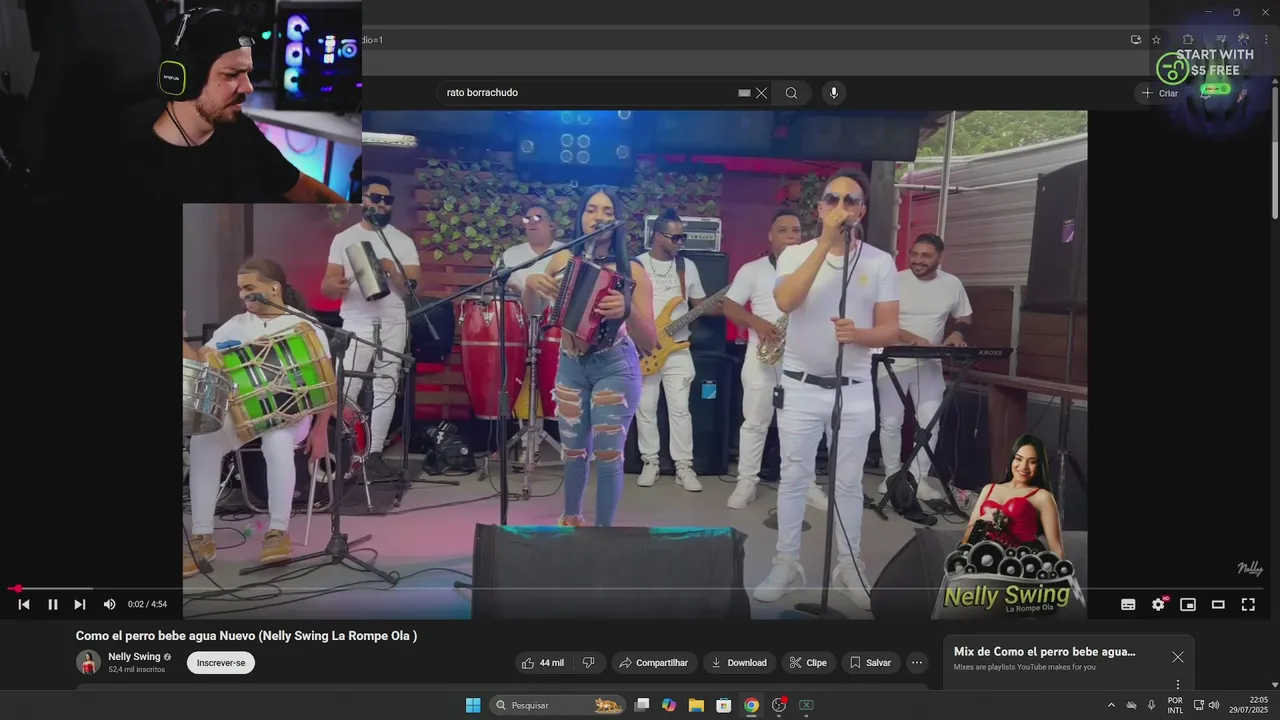Pause the playing video
Viewport: 1280px width, 720px height.
click(52, 604)
